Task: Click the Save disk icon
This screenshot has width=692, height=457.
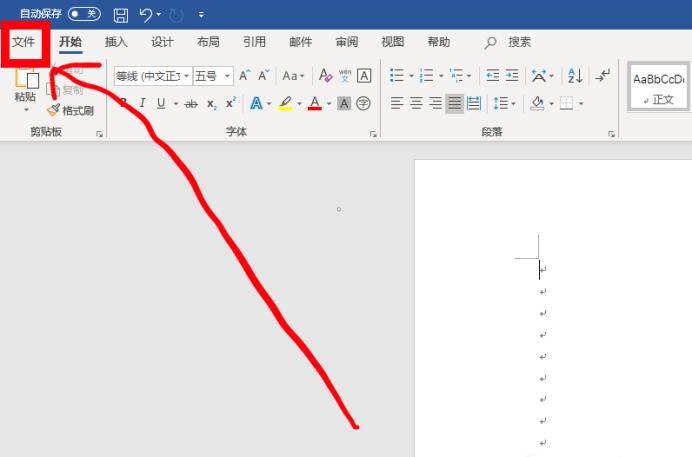Action: pyautogui.click(x=120, y=15)
